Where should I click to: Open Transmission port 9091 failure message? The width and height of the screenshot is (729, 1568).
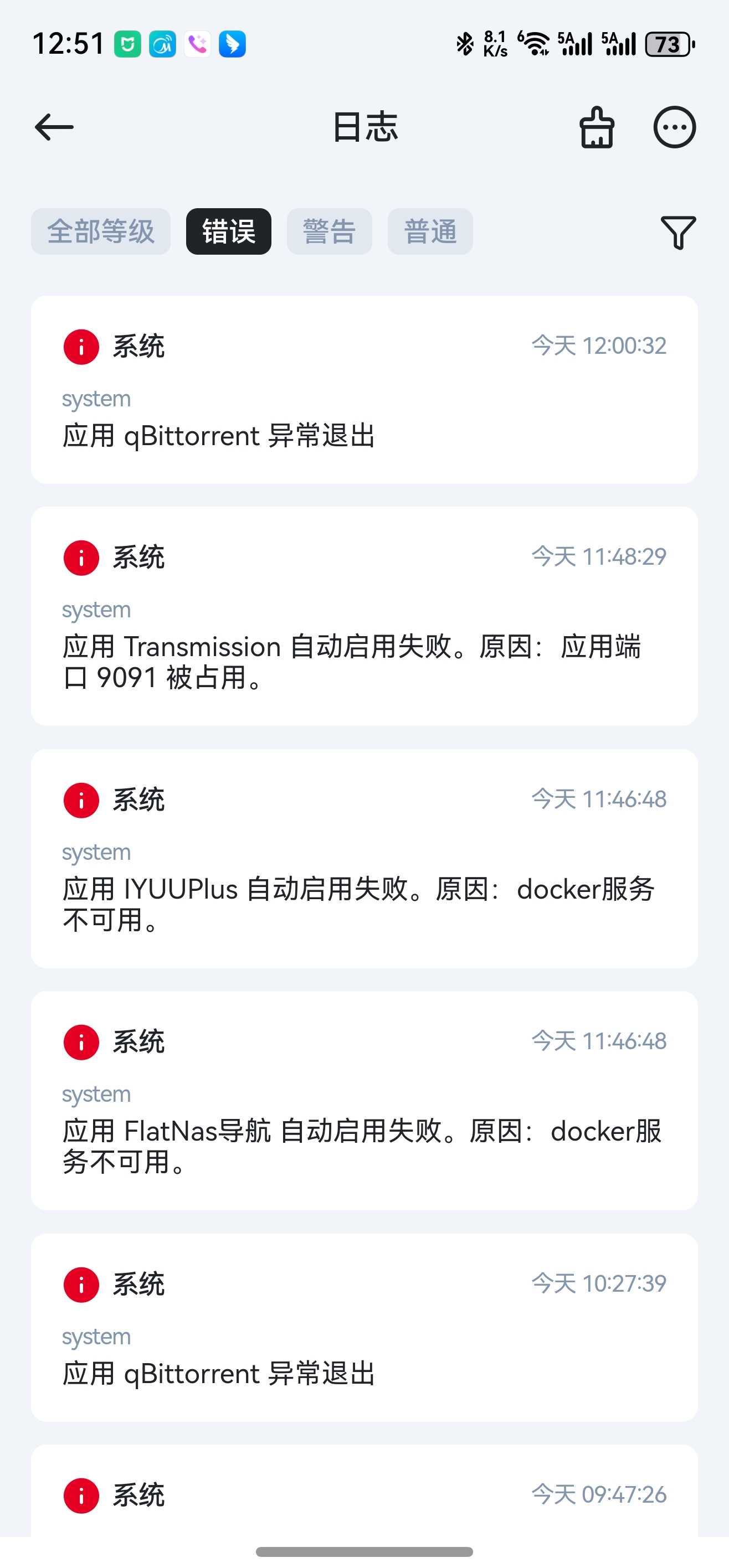(351, 662)
